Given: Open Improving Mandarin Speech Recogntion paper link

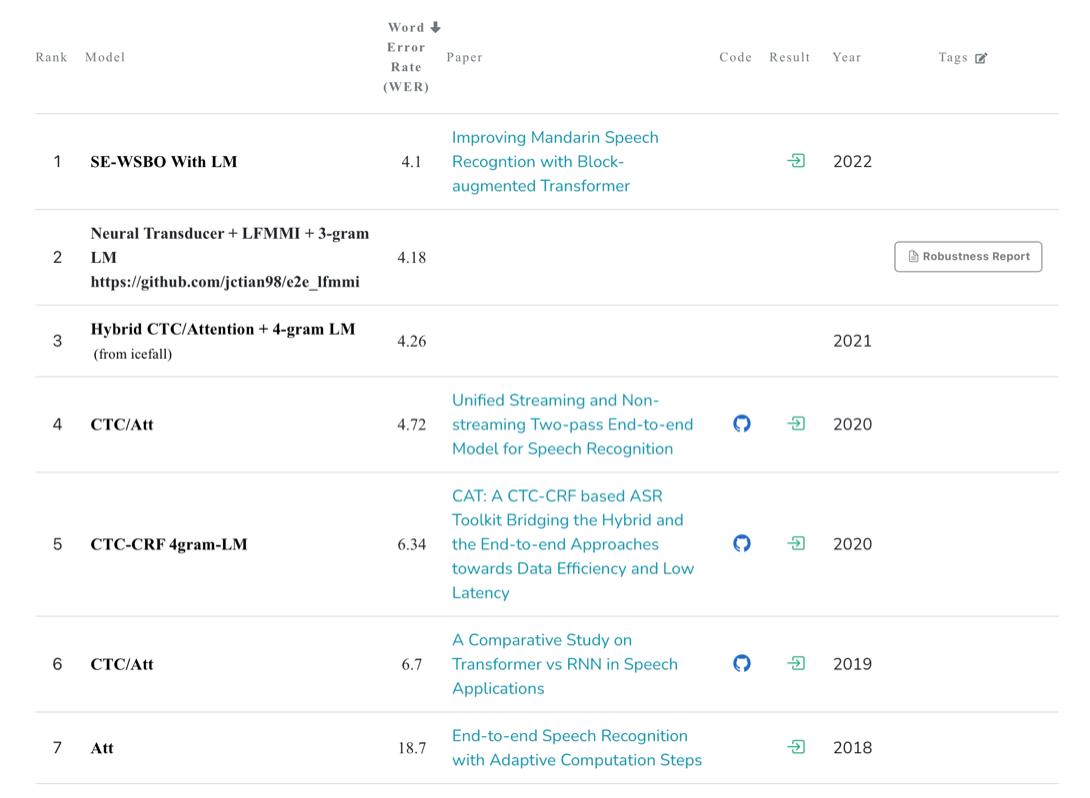Looking at the screenshot, I should coord(554,161).
